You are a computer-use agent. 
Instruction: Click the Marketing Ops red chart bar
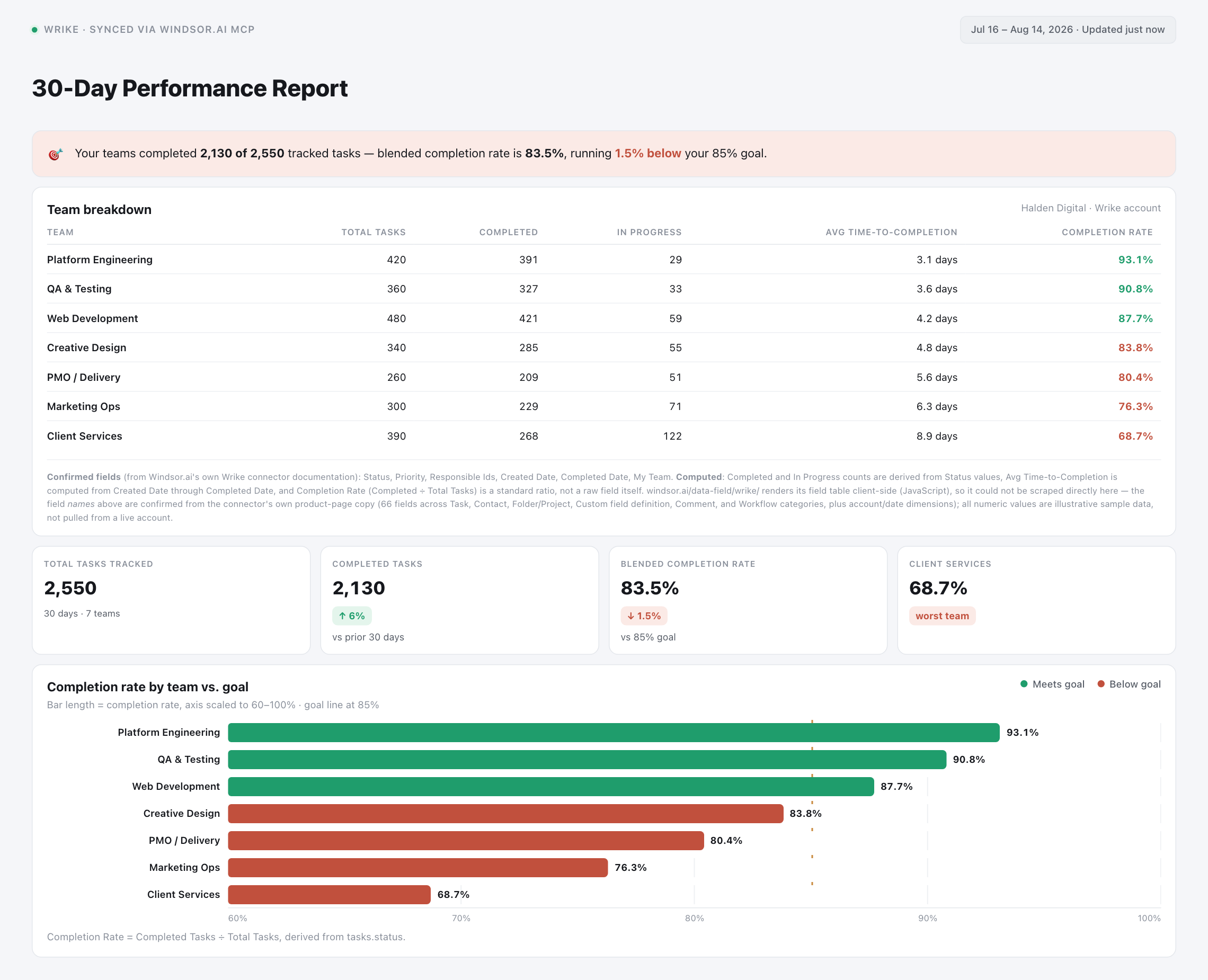pos(418,868)
